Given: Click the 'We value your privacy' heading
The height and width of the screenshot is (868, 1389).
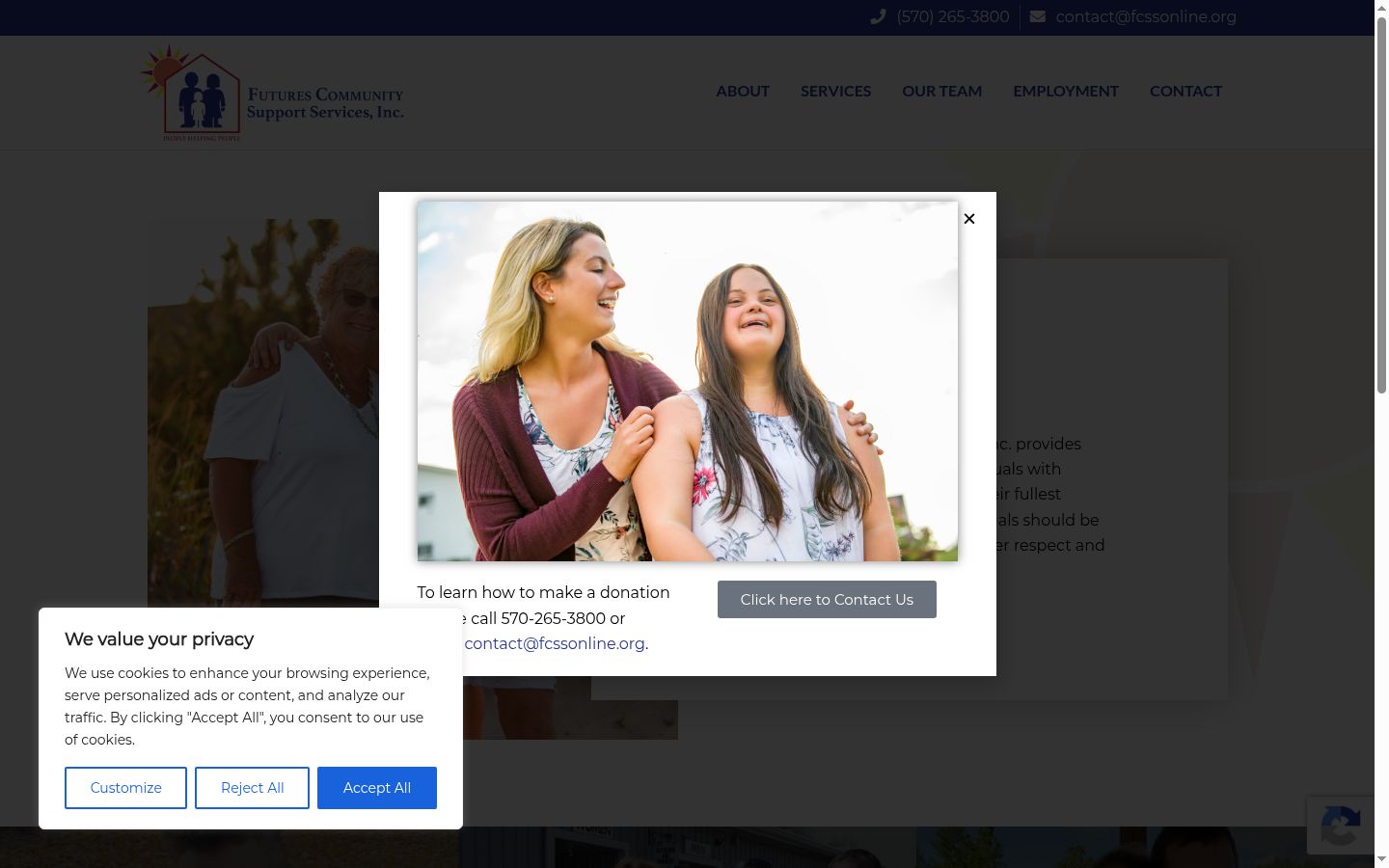Looking at the screenshot, I should click(159, 639).
